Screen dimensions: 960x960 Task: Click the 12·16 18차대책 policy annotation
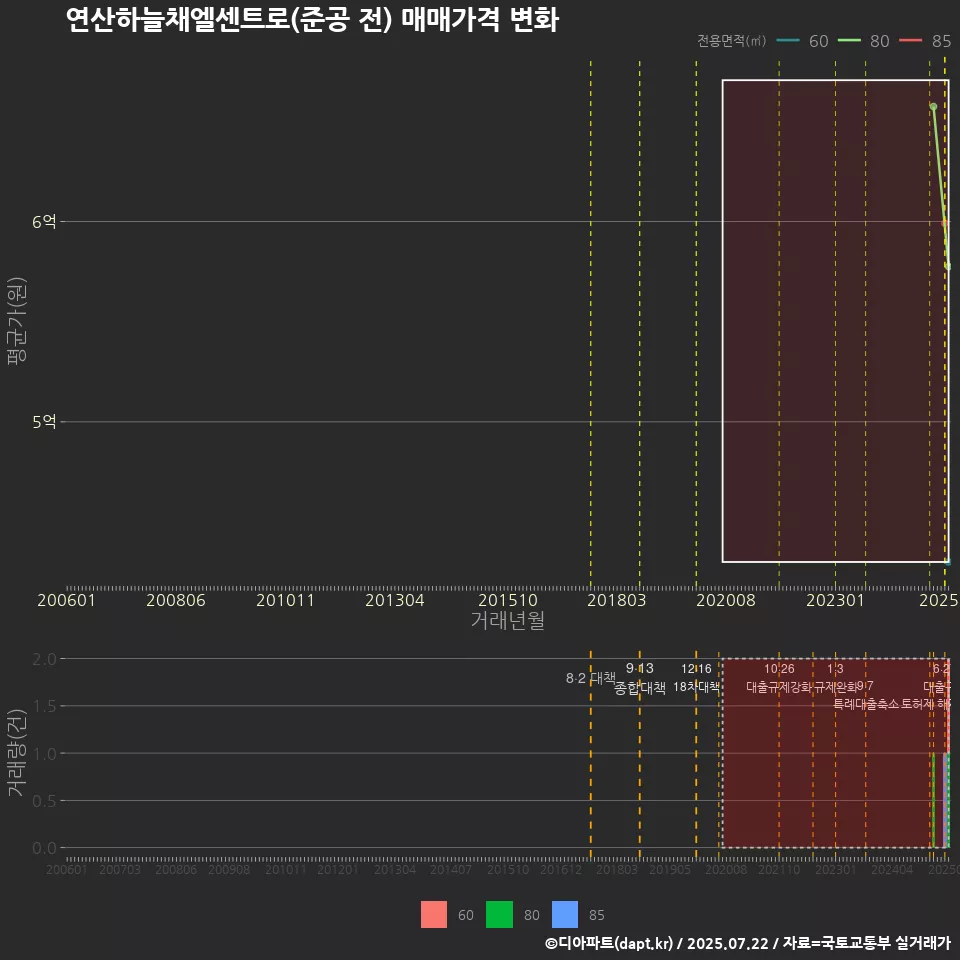coord(696,678)
